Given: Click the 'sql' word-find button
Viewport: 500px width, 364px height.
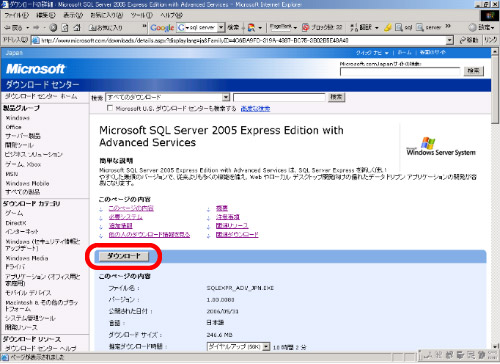Looking at the screenshot, I should click(x=404, y=27).
